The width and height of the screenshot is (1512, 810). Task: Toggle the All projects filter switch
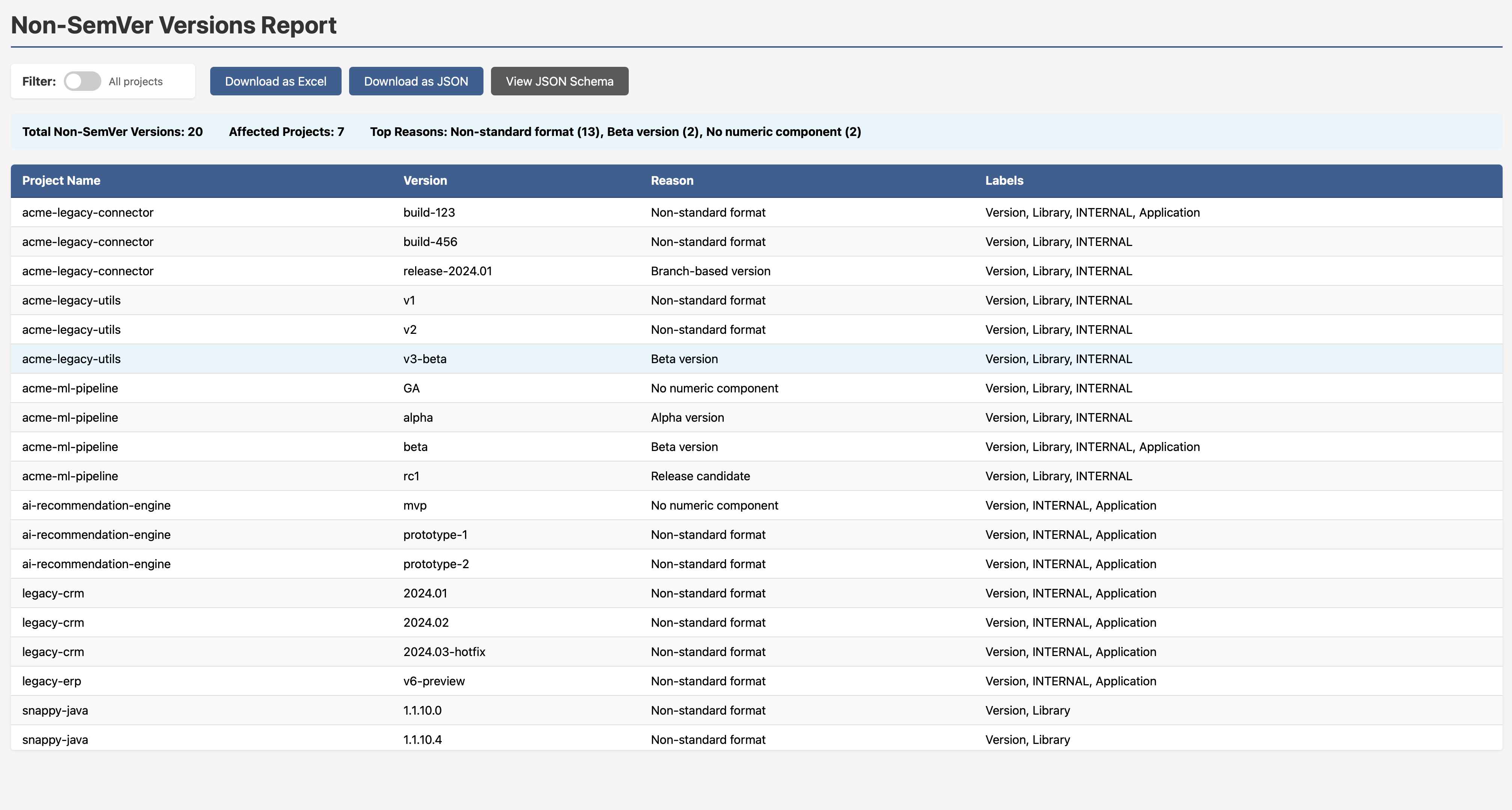coord(82,81)
